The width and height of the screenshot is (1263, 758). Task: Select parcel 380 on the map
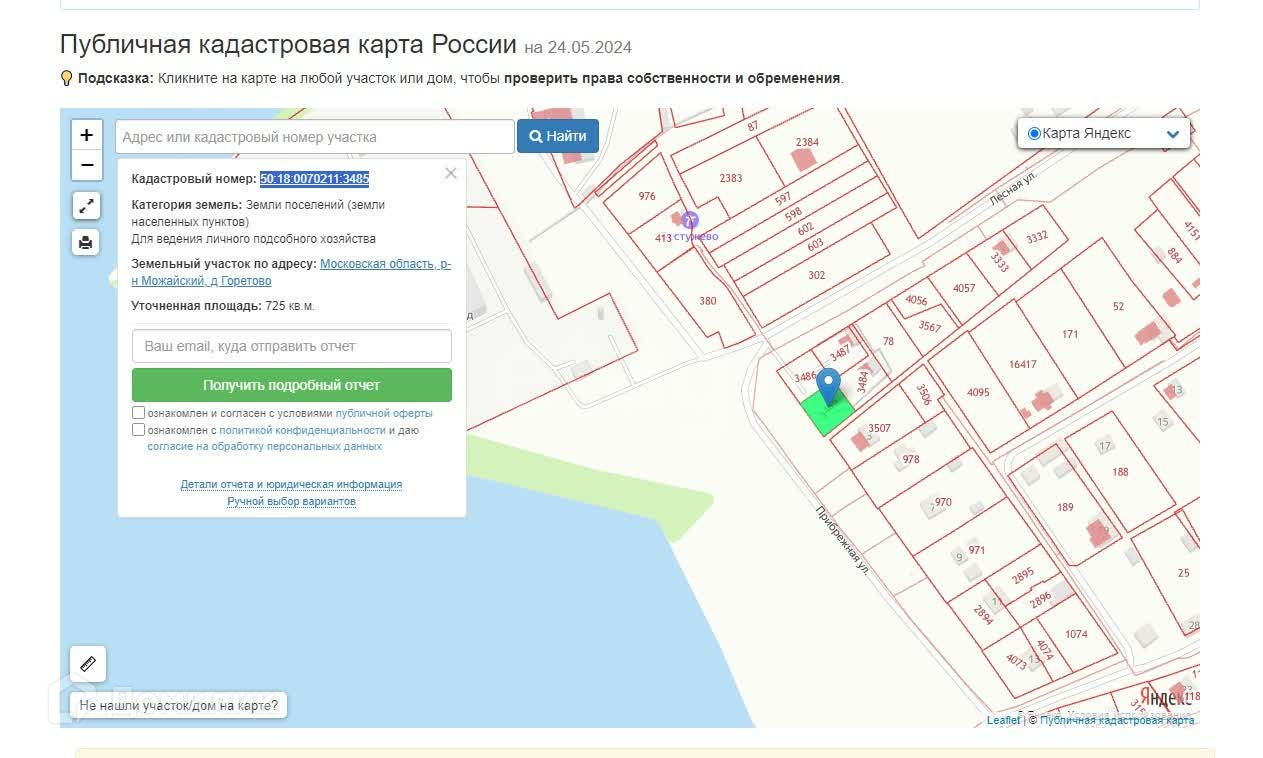[x=708, y=301]
